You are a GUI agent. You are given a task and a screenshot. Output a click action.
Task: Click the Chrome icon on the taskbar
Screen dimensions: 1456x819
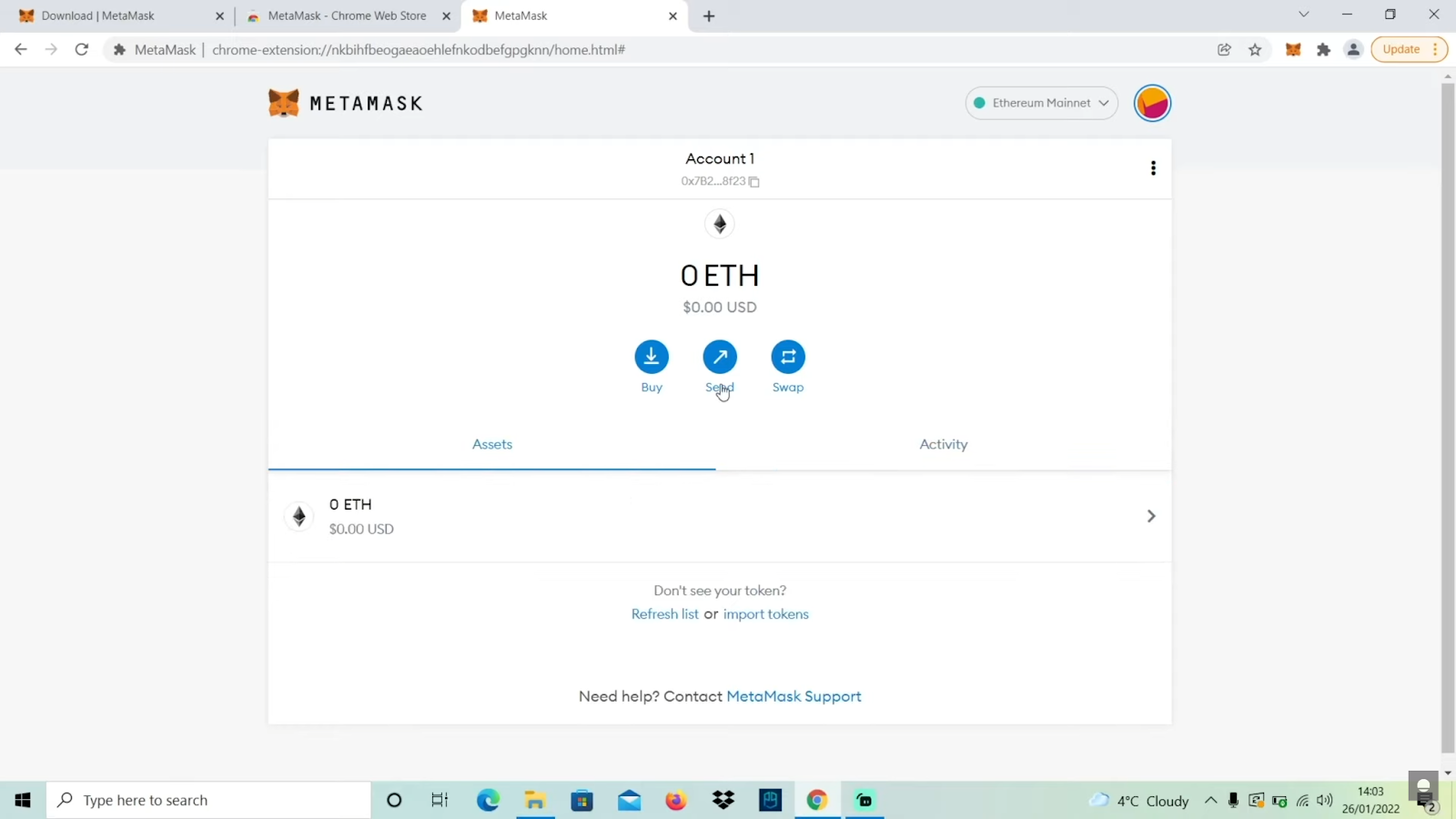[817, 800]
